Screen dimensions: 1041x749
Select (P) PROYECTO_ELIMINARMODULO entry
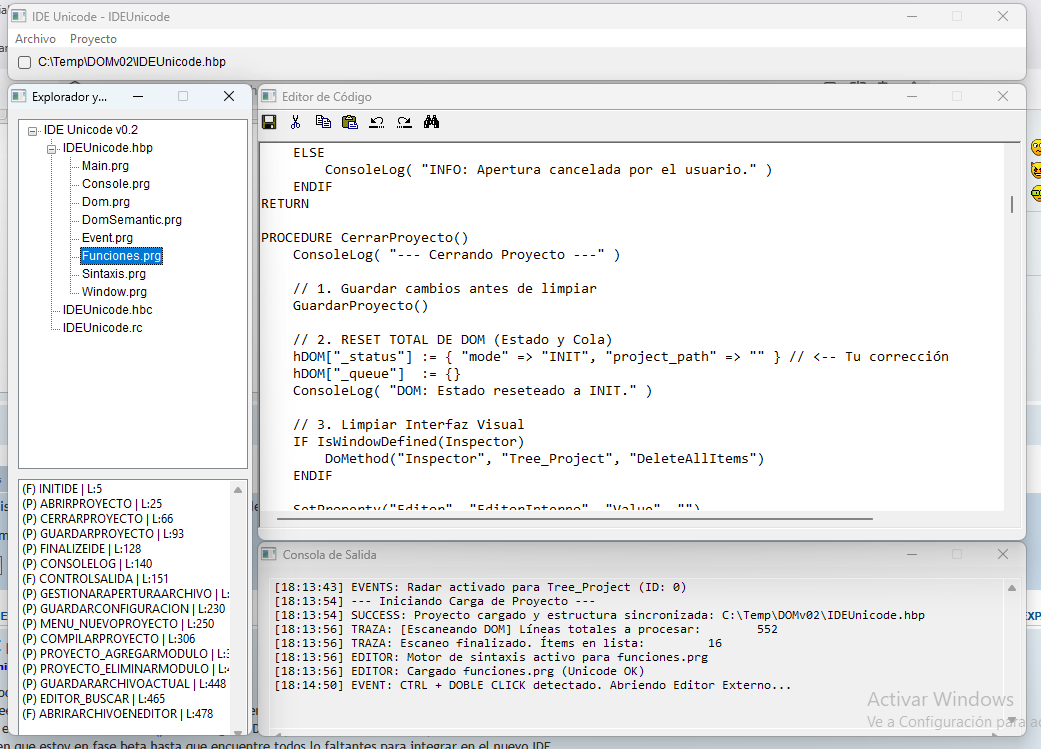coord(125,669)
